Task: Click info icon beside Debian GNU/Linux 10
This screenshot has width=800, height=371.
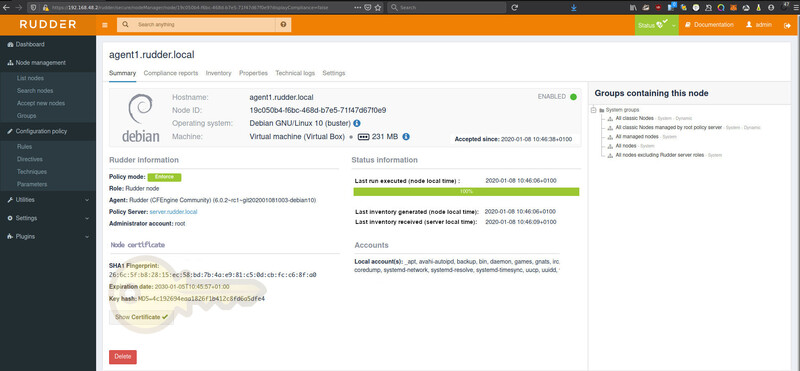Action: 357,123
